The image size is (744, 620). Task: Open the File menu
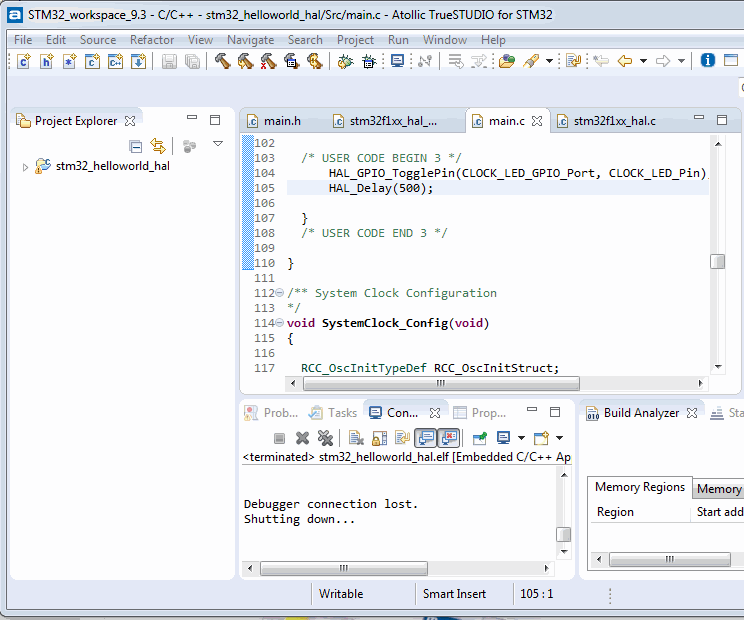click(x=23, y=40)
